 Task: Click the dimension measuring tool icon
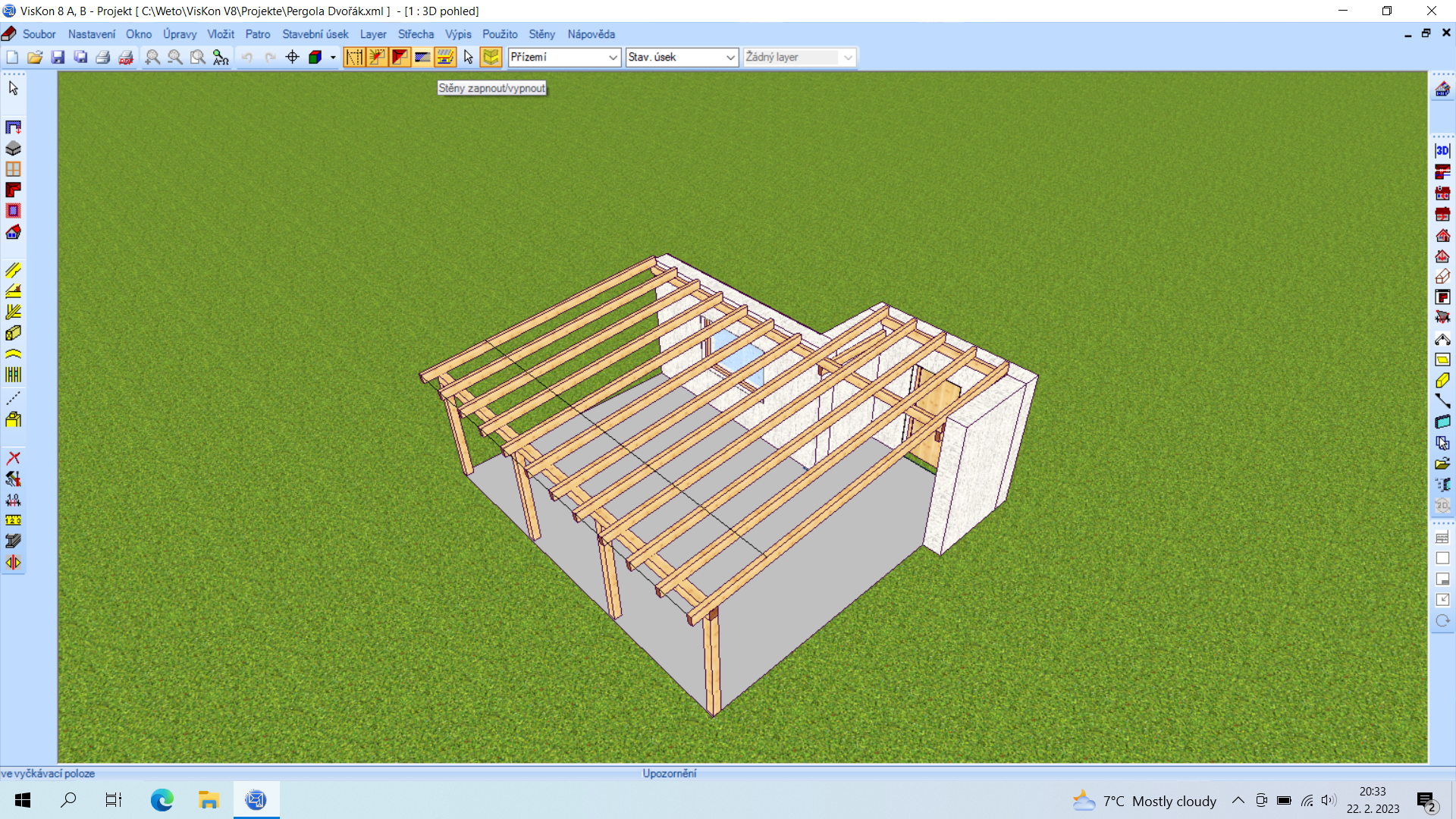tap(13, 500)
